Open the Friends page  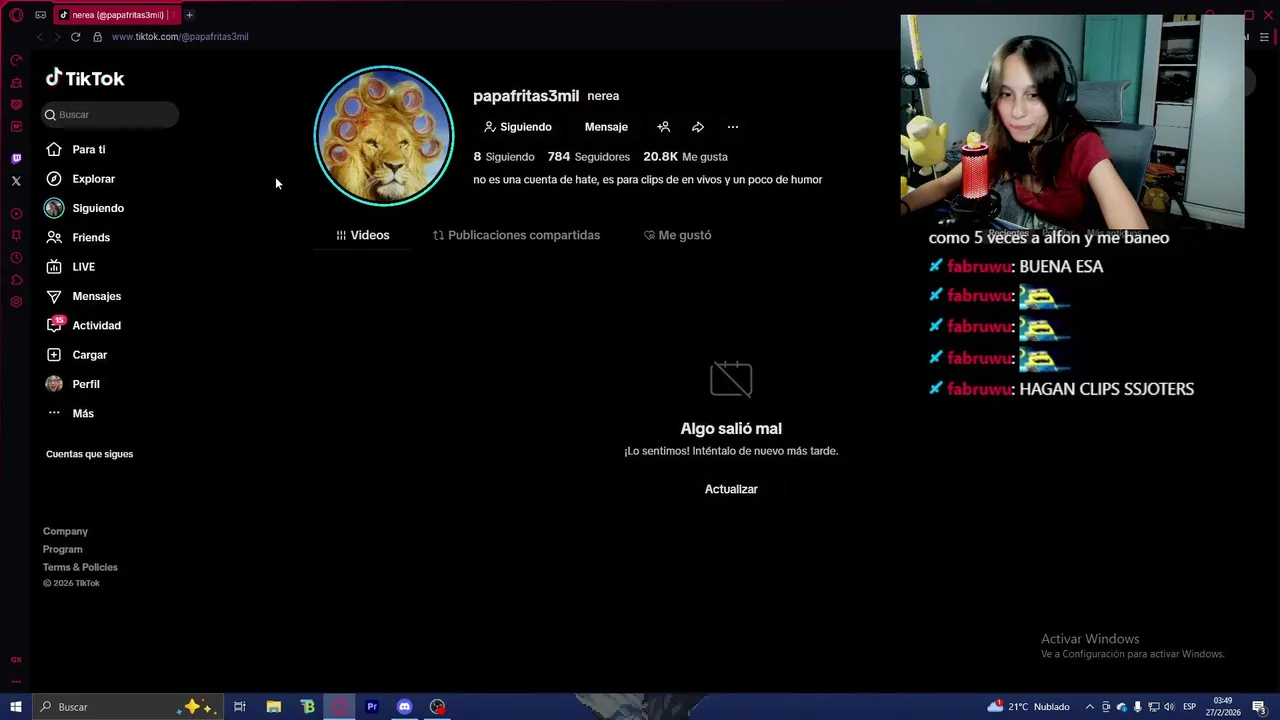click(x=77, y=237)
